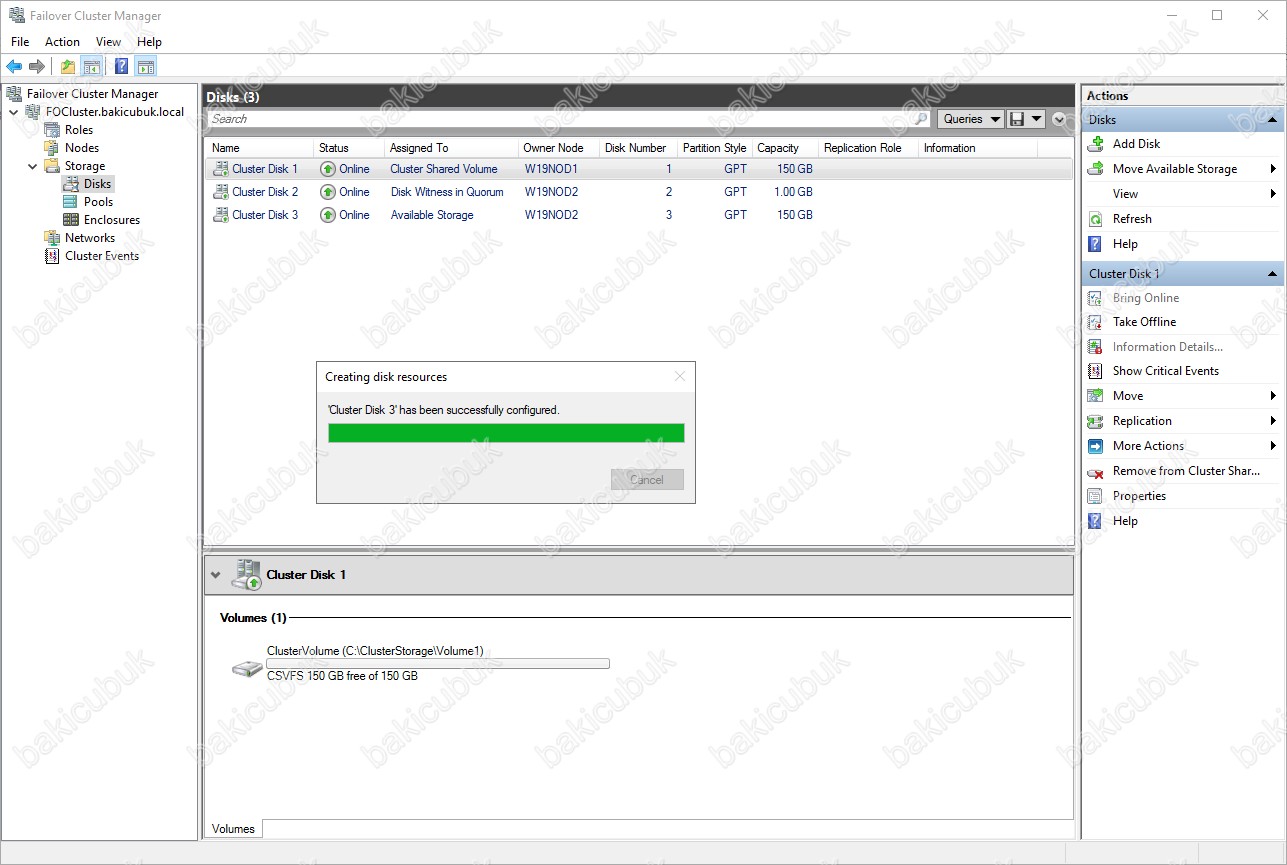Click the W19NOD1 owner node cell
This screenshot has width=1287, height=865.
(x=551, y=169)
